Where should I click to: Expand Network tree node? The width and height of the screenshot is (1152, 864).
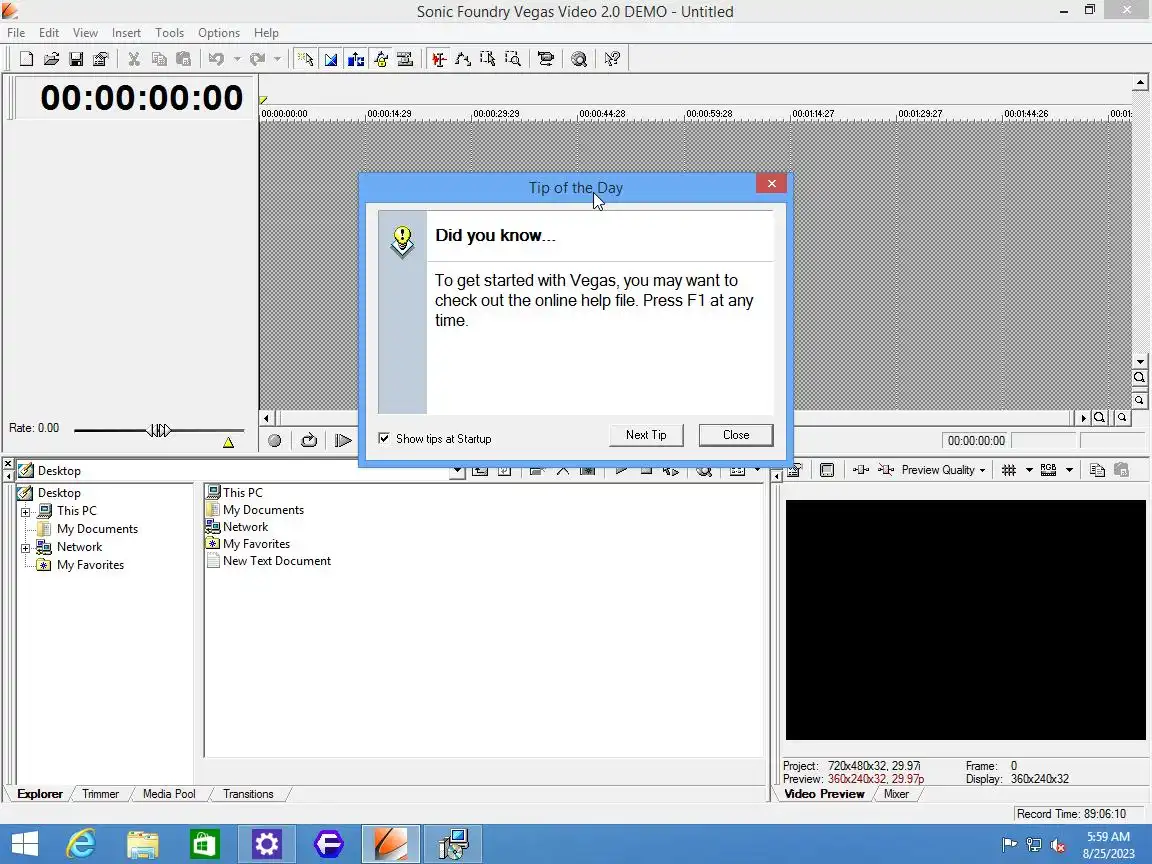(x=26, y=548)
